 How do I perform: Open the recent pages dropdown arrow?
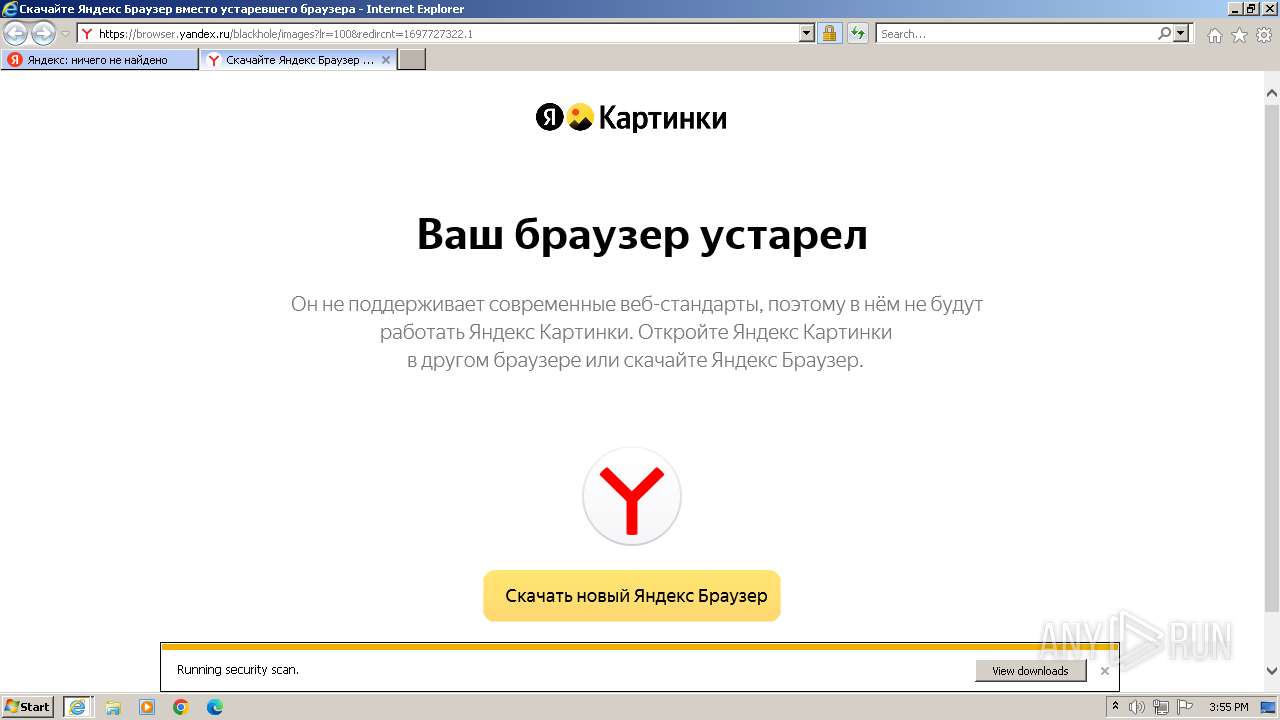[x=66, y=34]
